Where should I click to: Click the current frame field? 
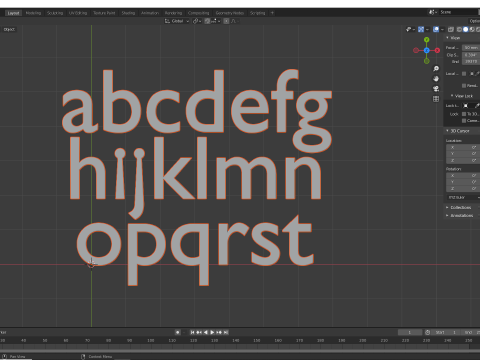pyautogui.click(x=410, y=332)
